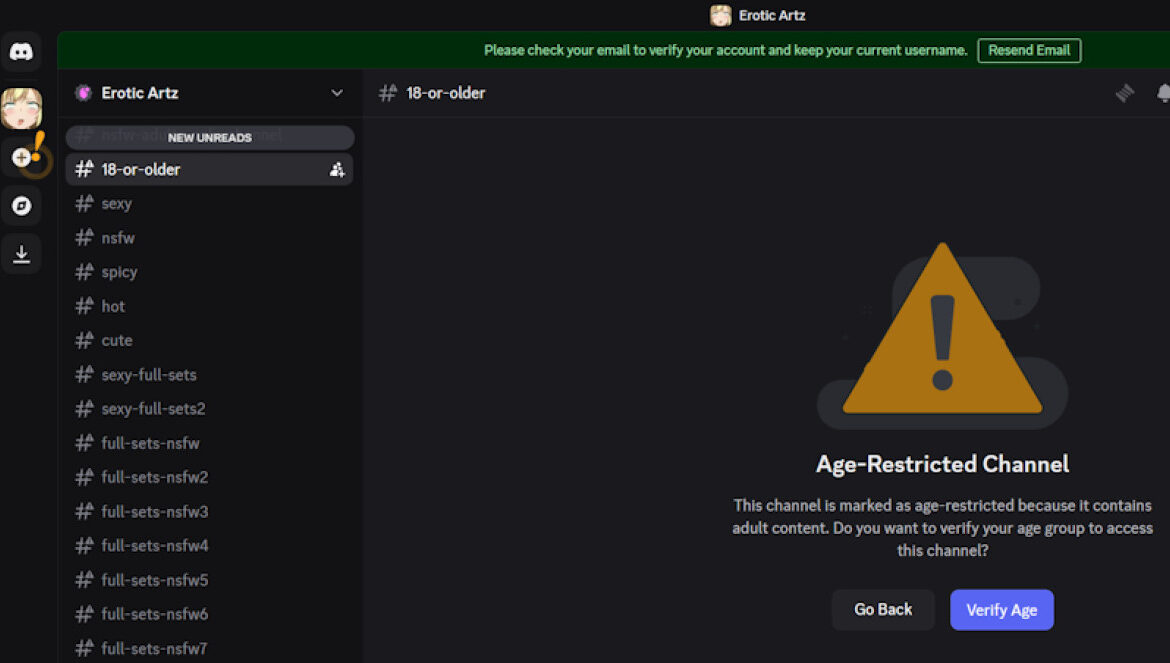The width and height of the screenshot is (1170, 663).
Task: Select the 18-or-older channel in sidebar
Action: click(210, 169)
